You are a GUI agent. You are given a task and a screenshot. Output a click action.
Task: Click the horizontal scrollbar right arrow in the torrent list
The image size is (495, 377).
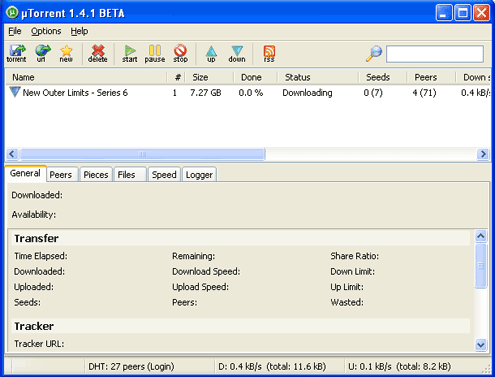(x=483, y=154)
